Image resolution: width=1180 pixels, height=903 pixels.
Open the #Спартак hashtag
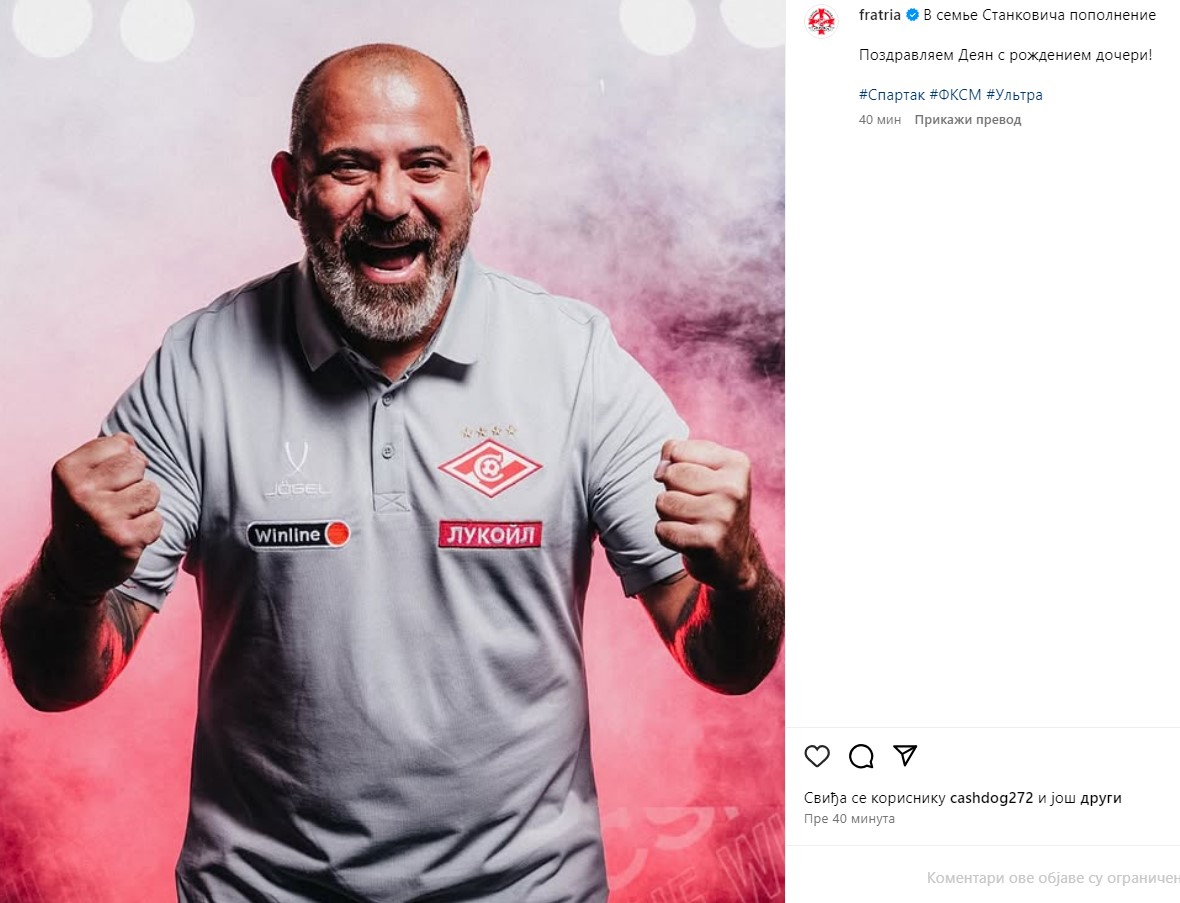coord(892,95)
